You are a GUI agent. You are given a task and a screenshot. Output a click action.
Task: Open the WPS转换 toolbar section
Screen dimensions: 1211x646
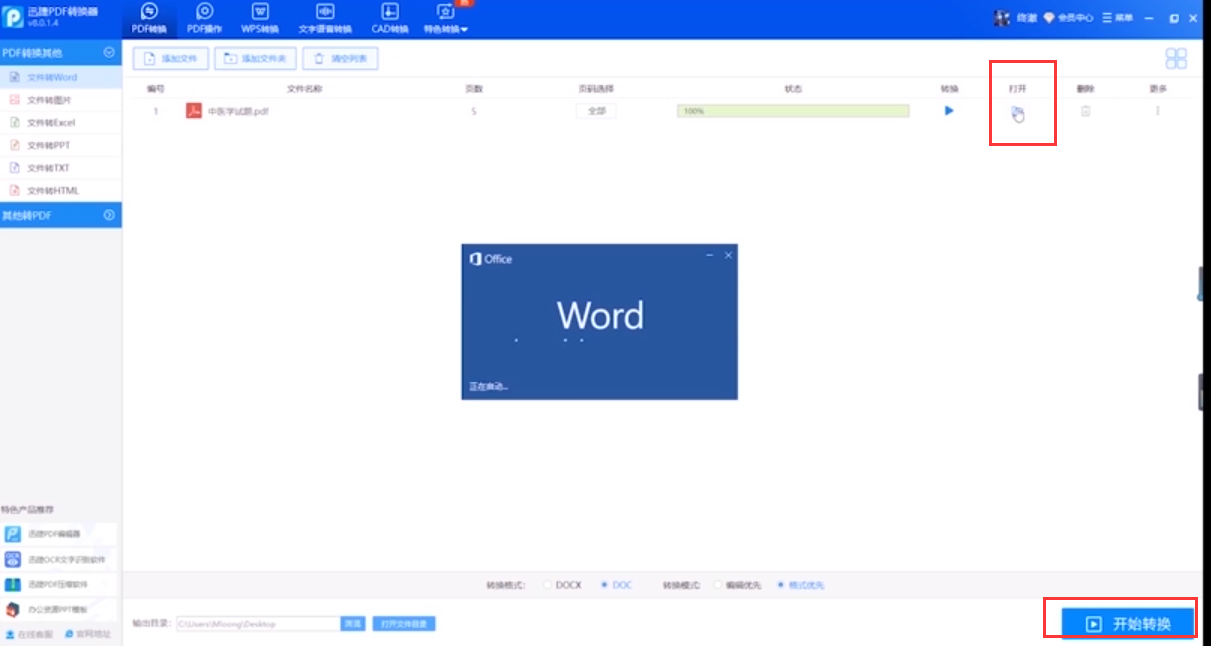coord(260,18)
